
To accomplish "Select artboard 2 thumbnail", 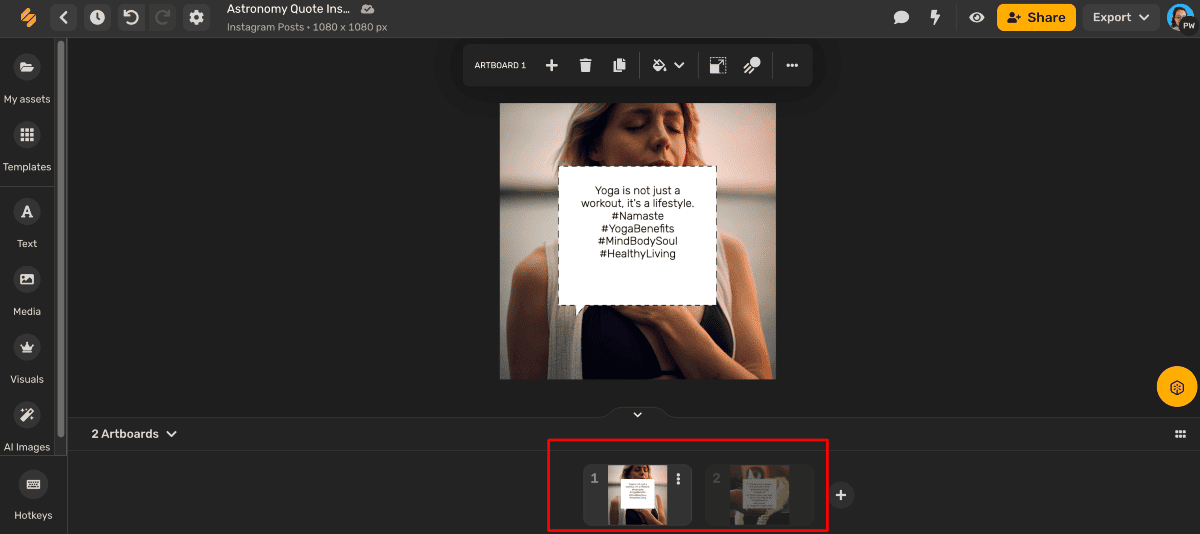I will 759,494.
